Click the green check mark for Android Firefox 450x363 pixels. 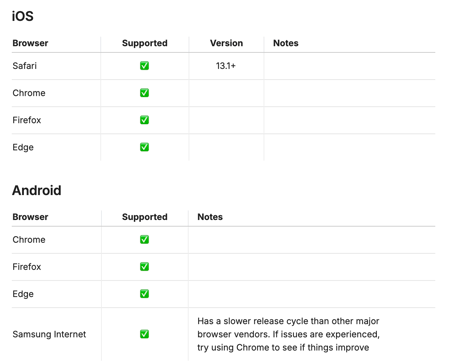pyautogui.click(x=144, y=267)
